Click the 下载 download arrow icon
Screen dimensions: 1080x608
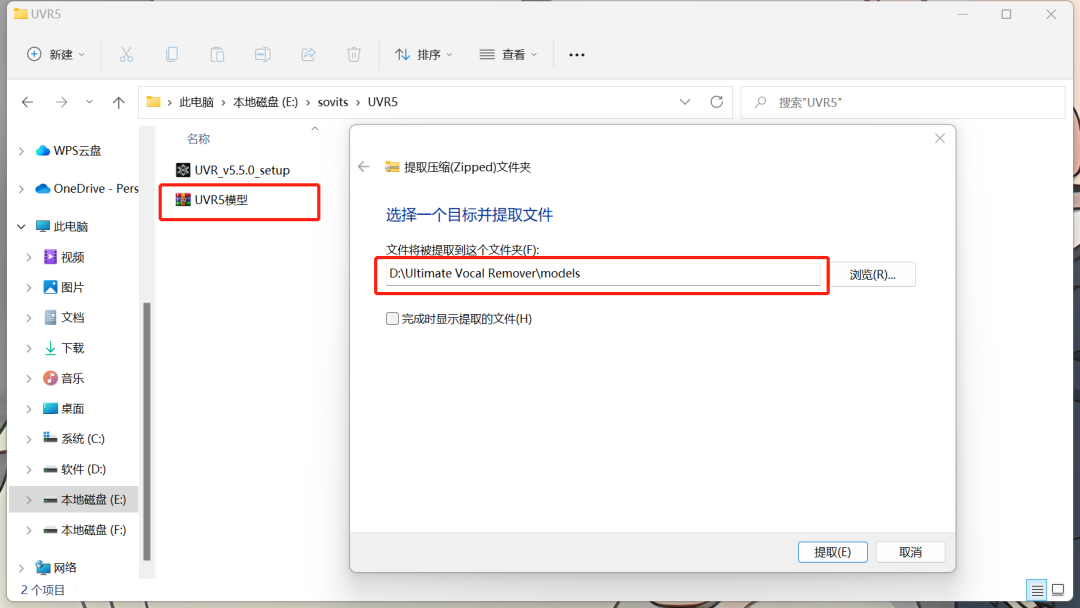pyautogui.click(x=50, y=348)
